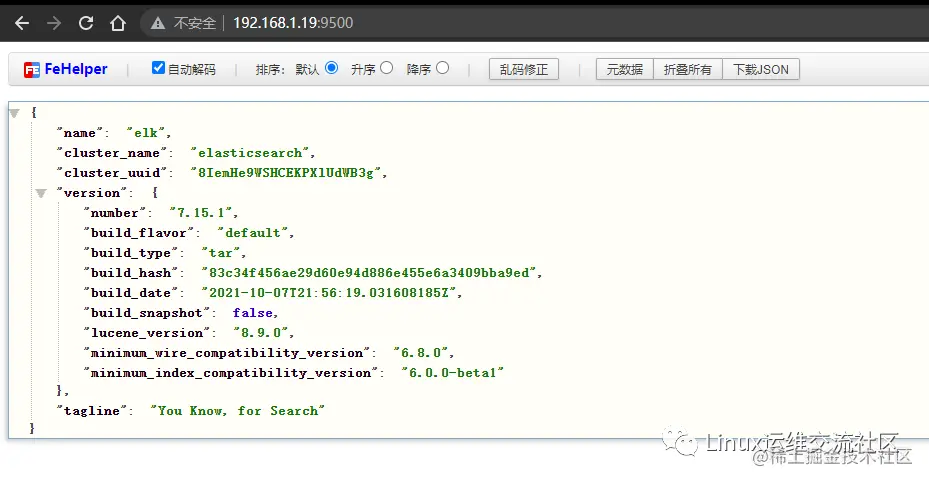Open the FeHelper brand link
The width and height of the screenshot is (929, 483).
click(x=76, y=69)
